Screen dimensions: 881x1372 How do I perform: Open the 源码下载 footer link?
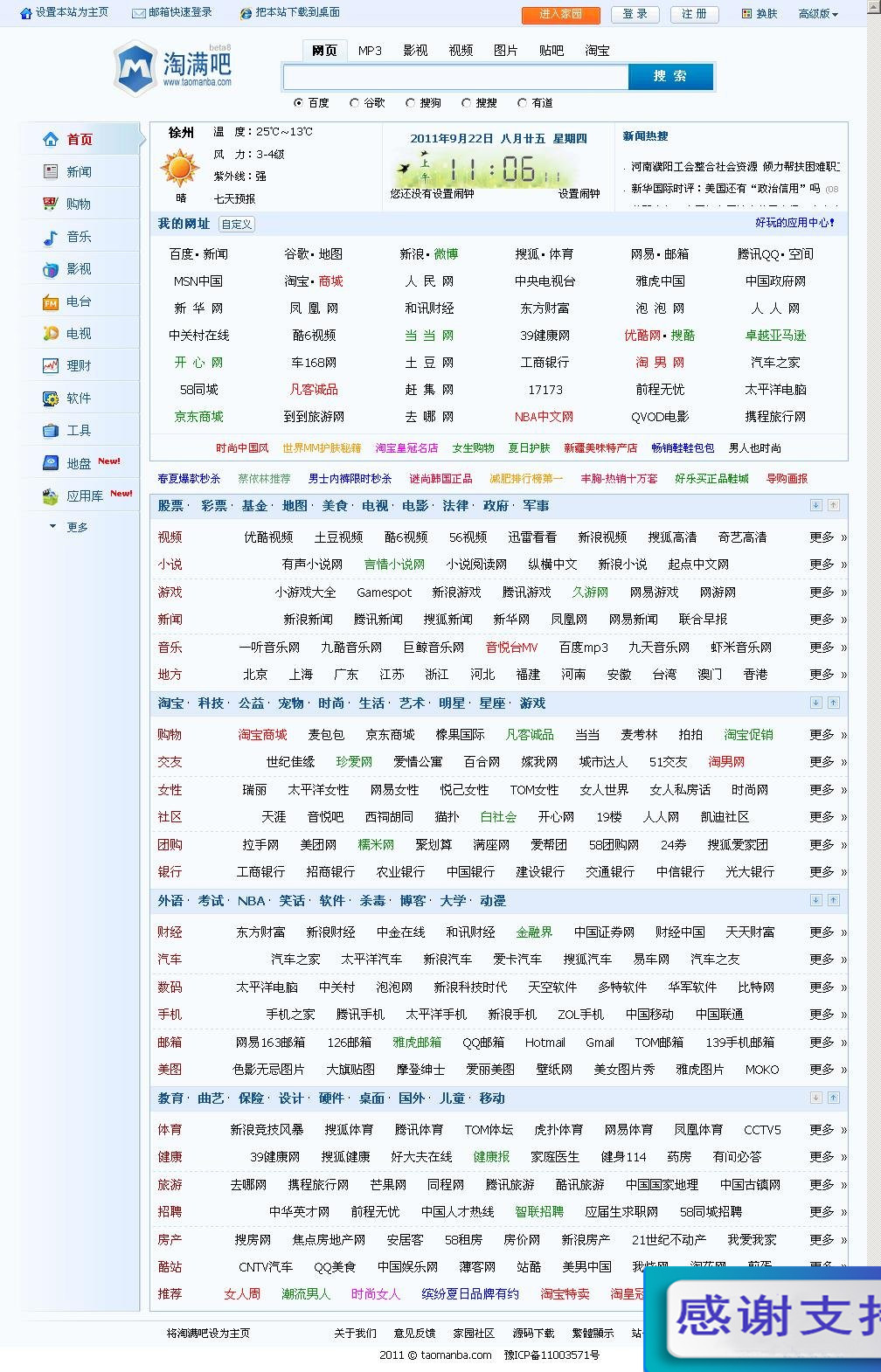[x=533, y=1333]
